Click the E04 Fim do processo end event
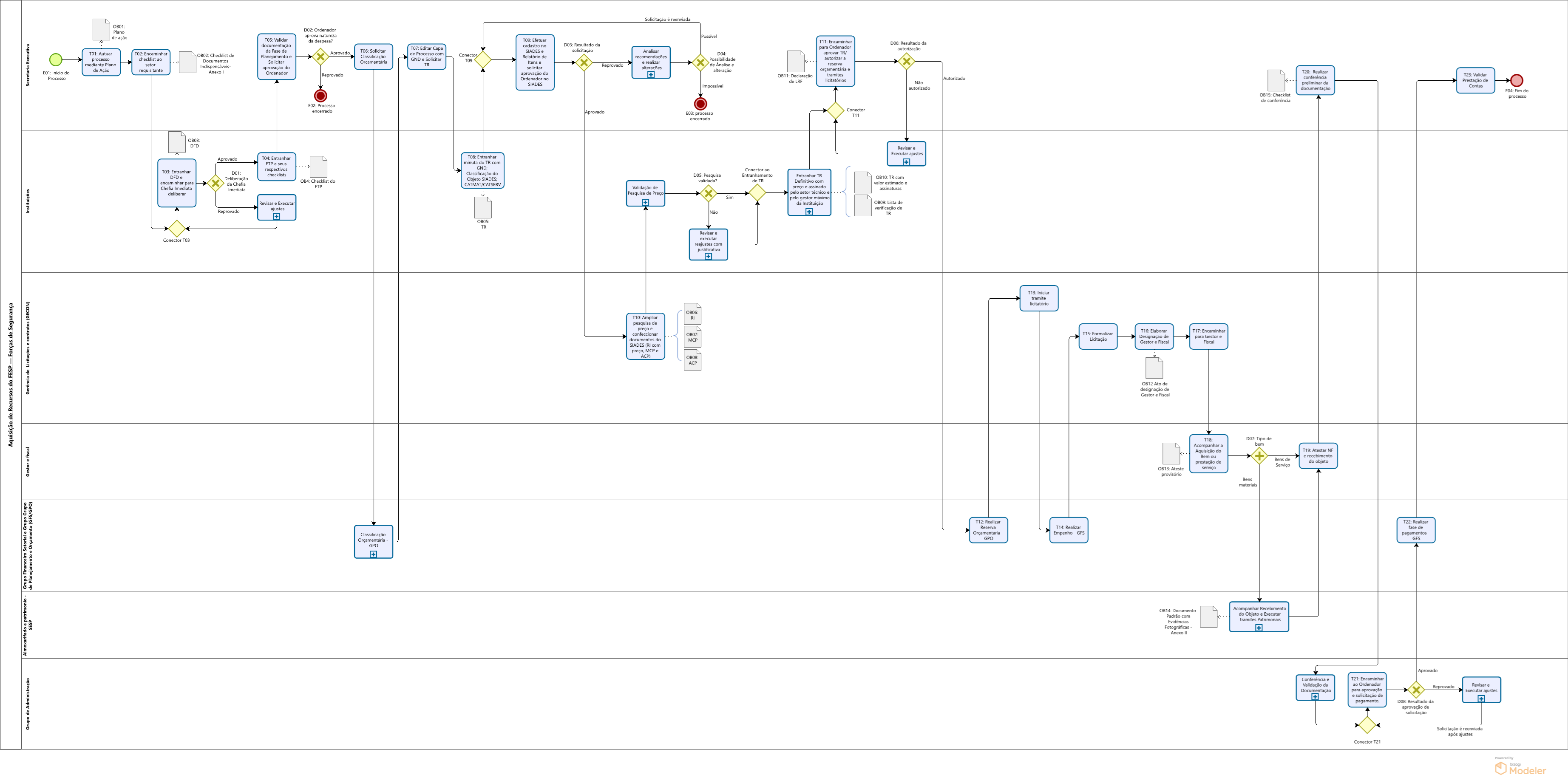The width and height of the screenshot is (1568, 775). click(x=1516, y=80)
